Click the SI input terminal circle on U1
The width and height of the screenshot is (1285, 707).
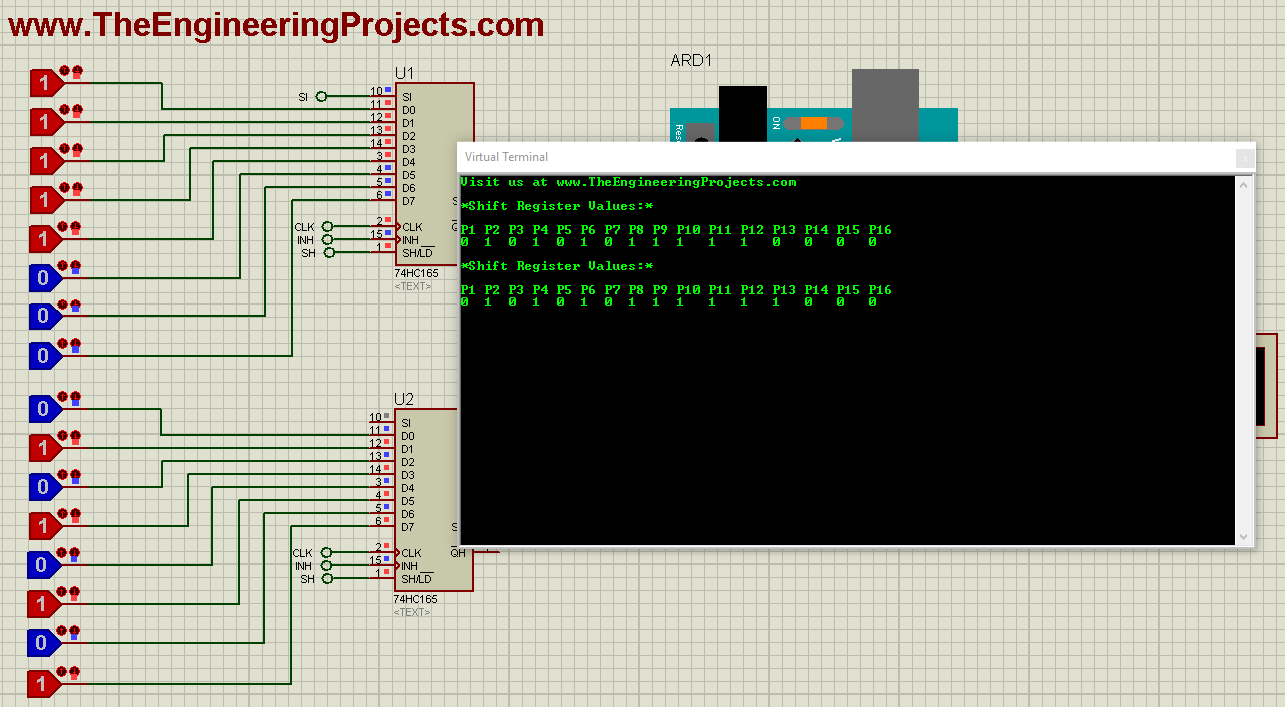point(321,96)
